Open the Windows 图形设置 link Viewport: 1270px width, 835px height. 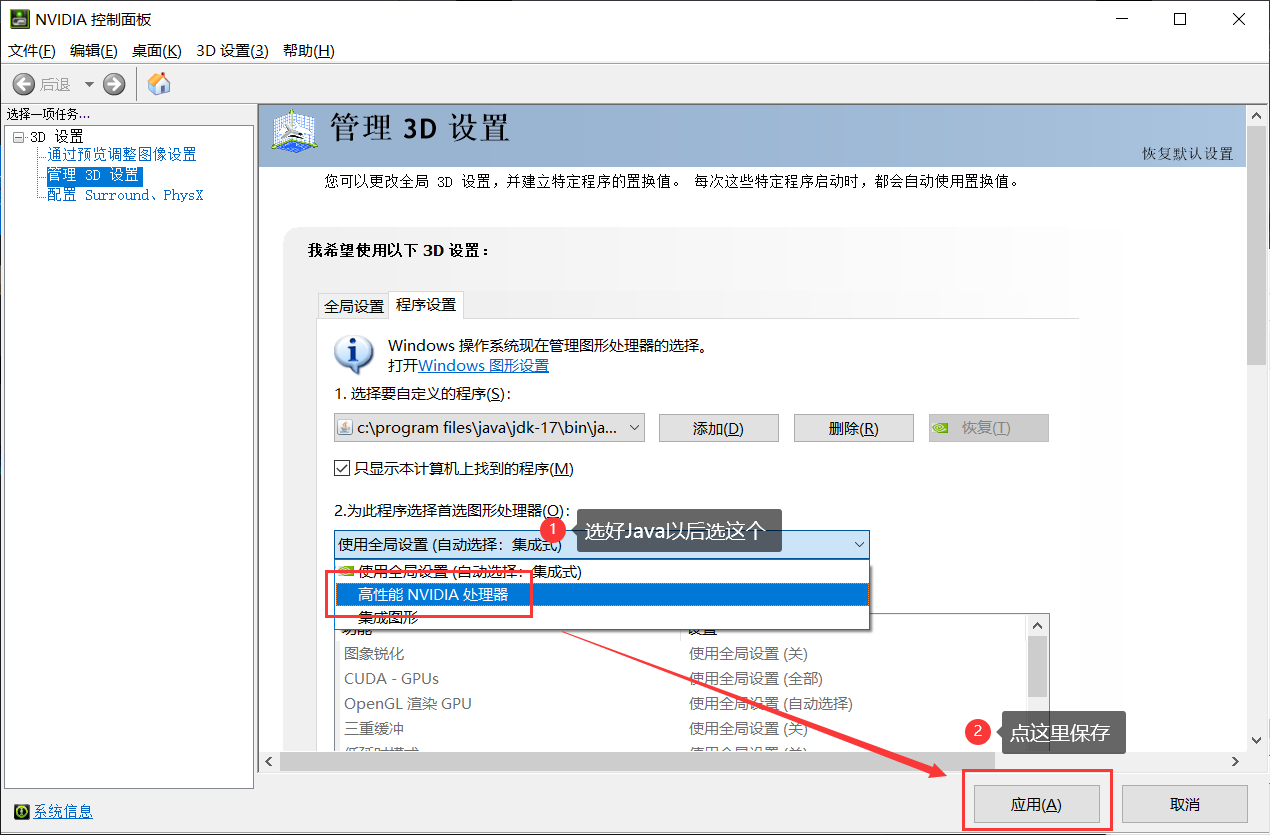point(483,366)
